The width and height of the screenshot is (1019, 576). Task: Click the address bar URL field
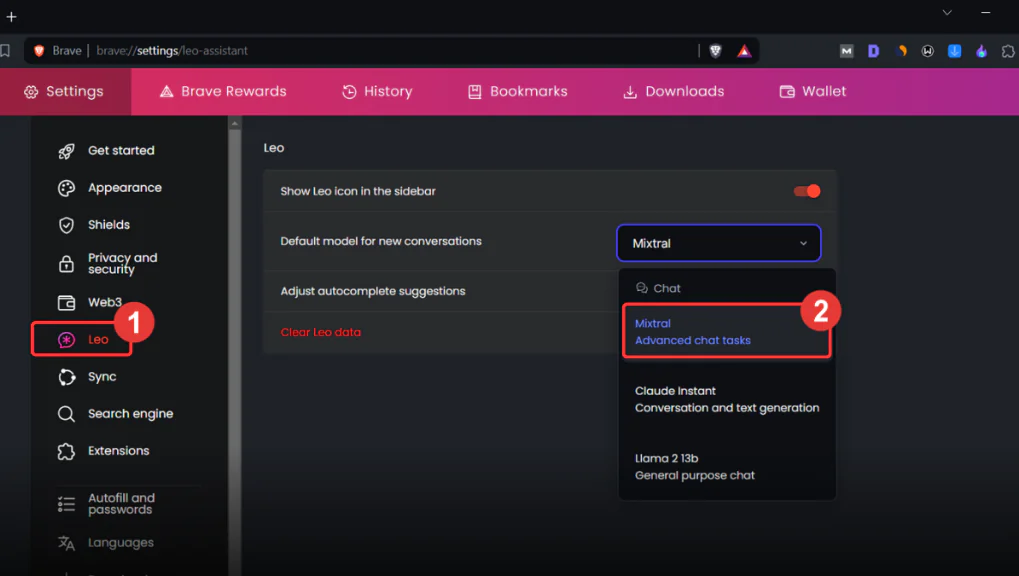390,51
